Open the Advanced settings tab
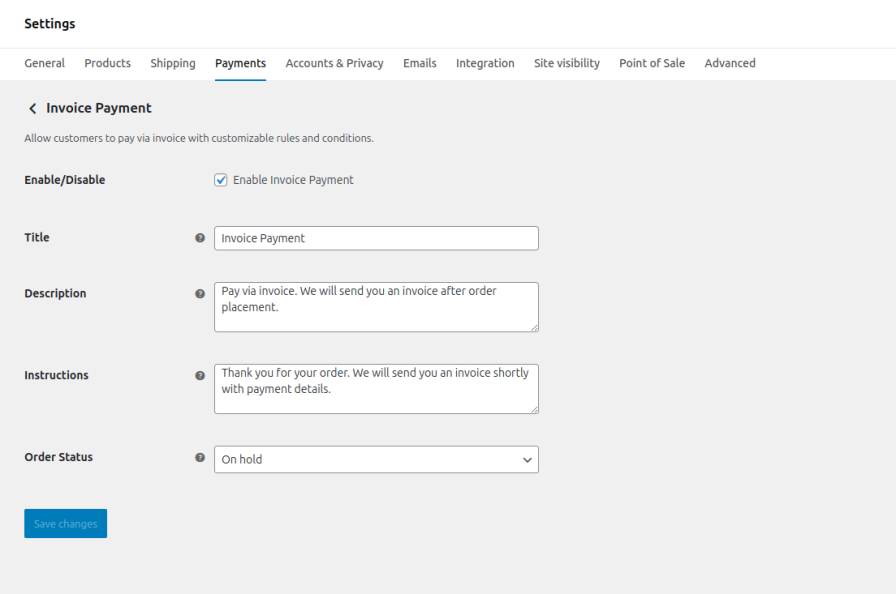This screenshot has width=896, height=594. [x=729, y=63]
